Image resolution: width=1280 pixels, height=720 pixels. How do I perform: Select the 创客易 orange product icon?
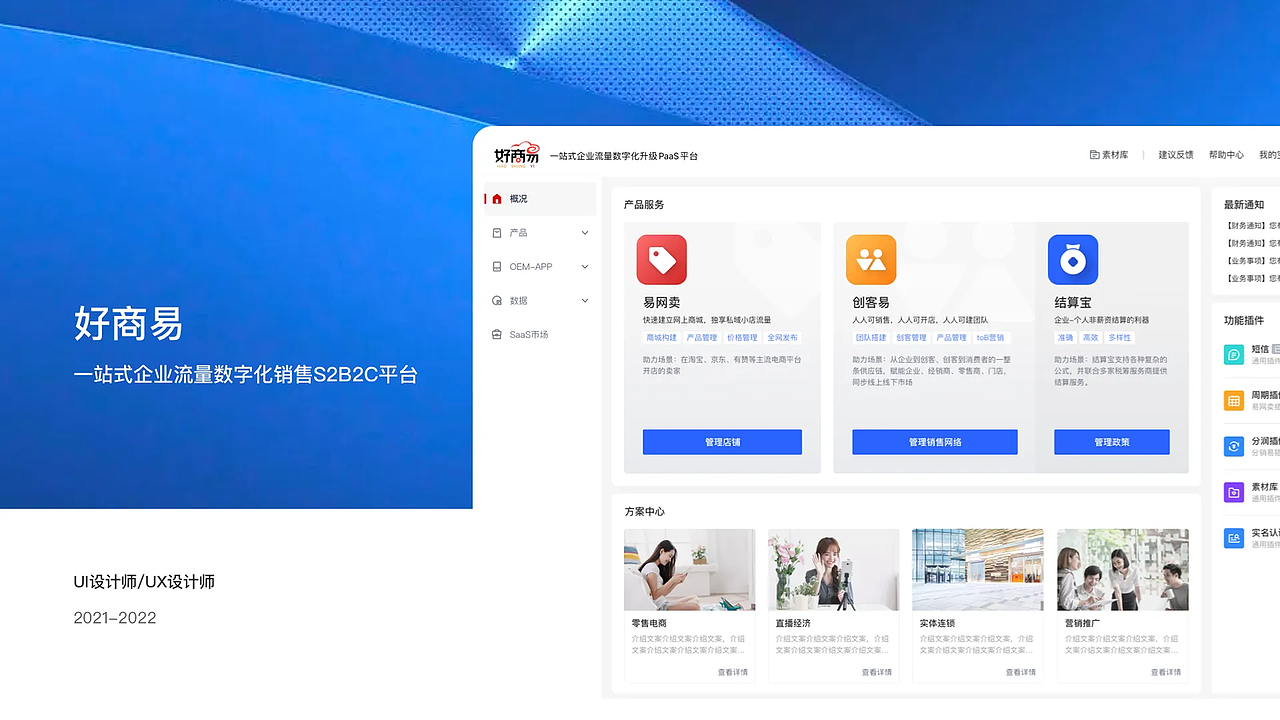[871, 258]
